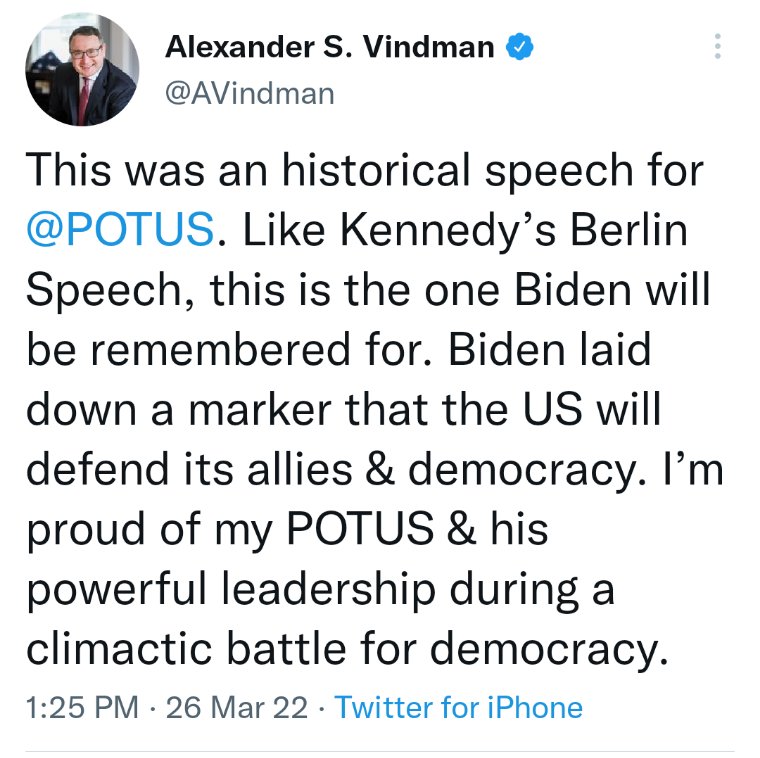Visit the @AVindman handle
The image size is (760, 758).
250,94
